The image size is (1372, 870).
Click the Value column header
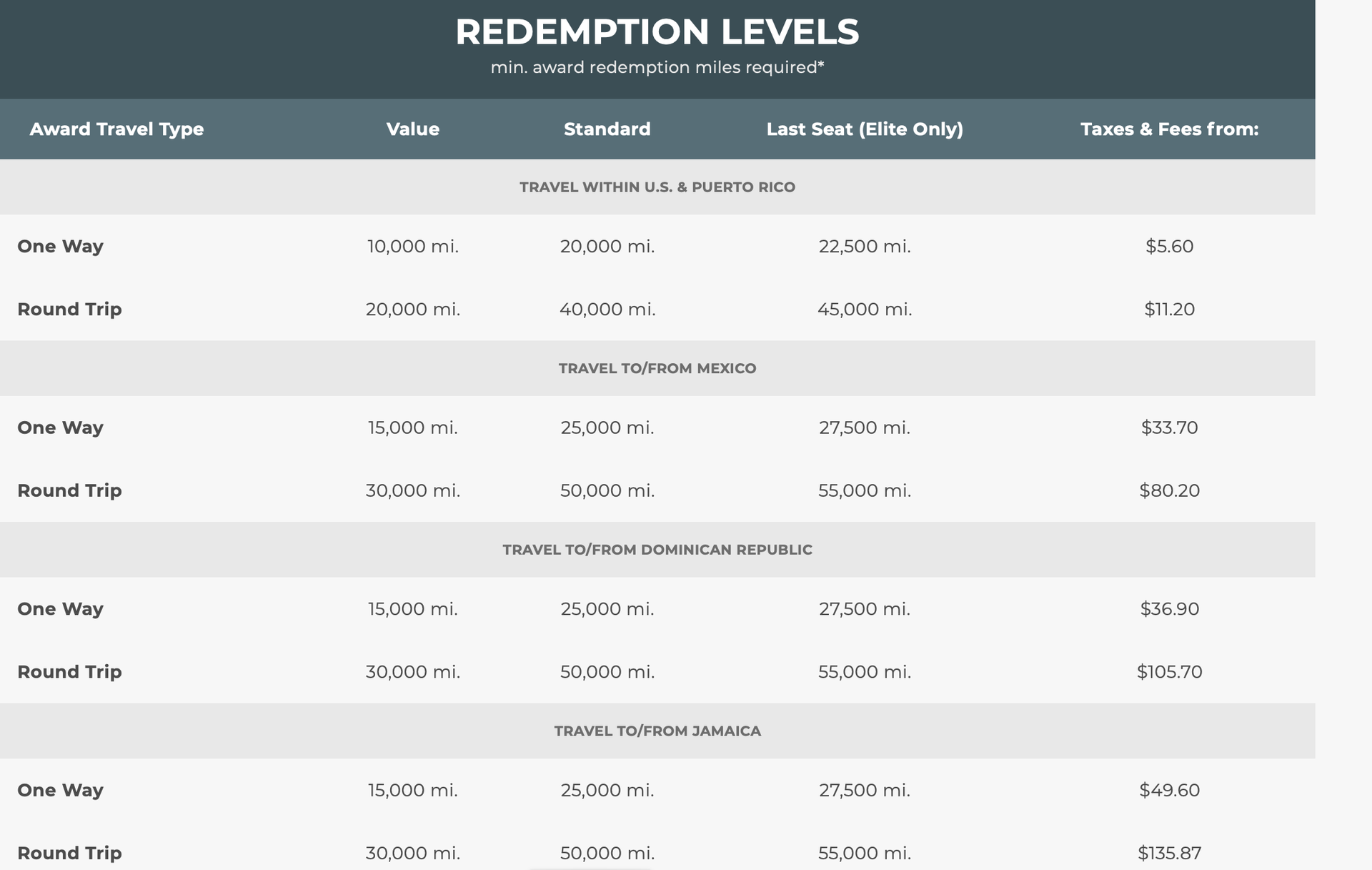point(413,129)
